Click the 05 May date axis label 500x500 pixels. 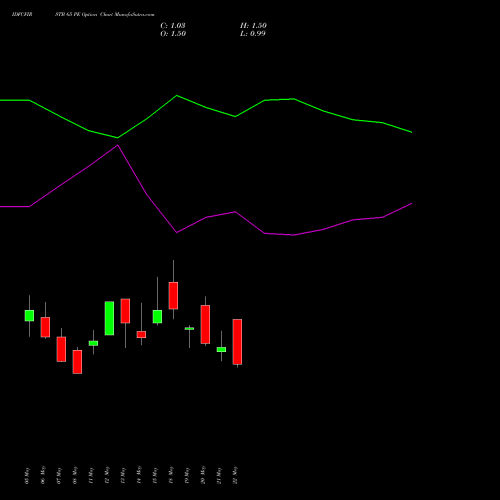(27, 475)
